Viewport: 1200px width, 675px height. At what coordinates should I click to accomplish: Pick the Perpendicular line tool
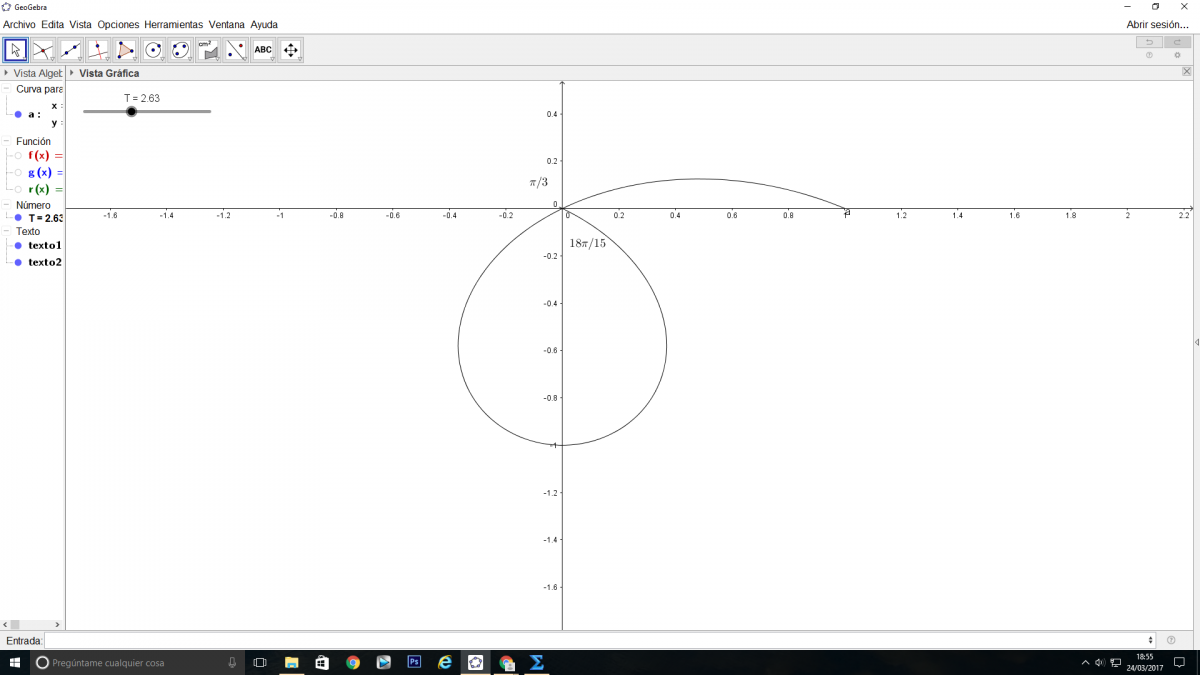click(98, 50)
